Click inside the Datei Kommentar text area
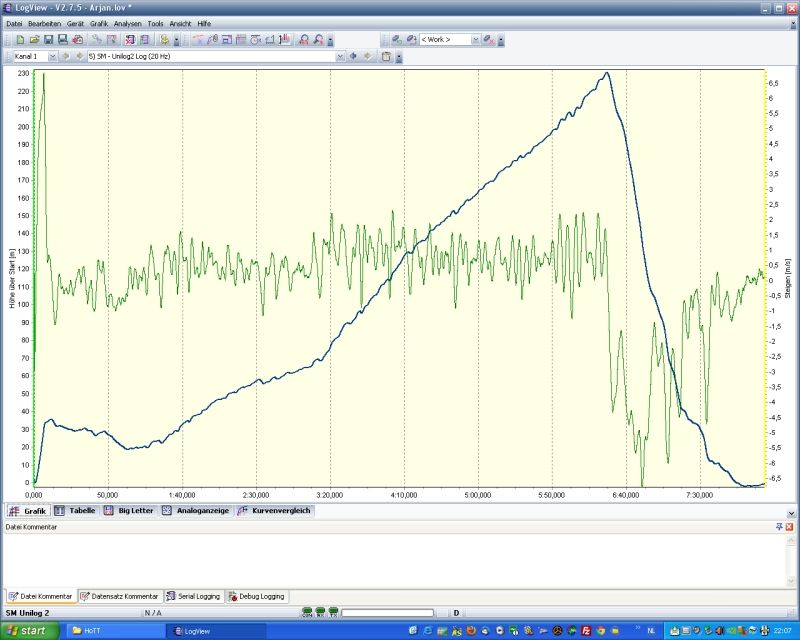Viewport: 800px width, 640px height. point(393,560)
